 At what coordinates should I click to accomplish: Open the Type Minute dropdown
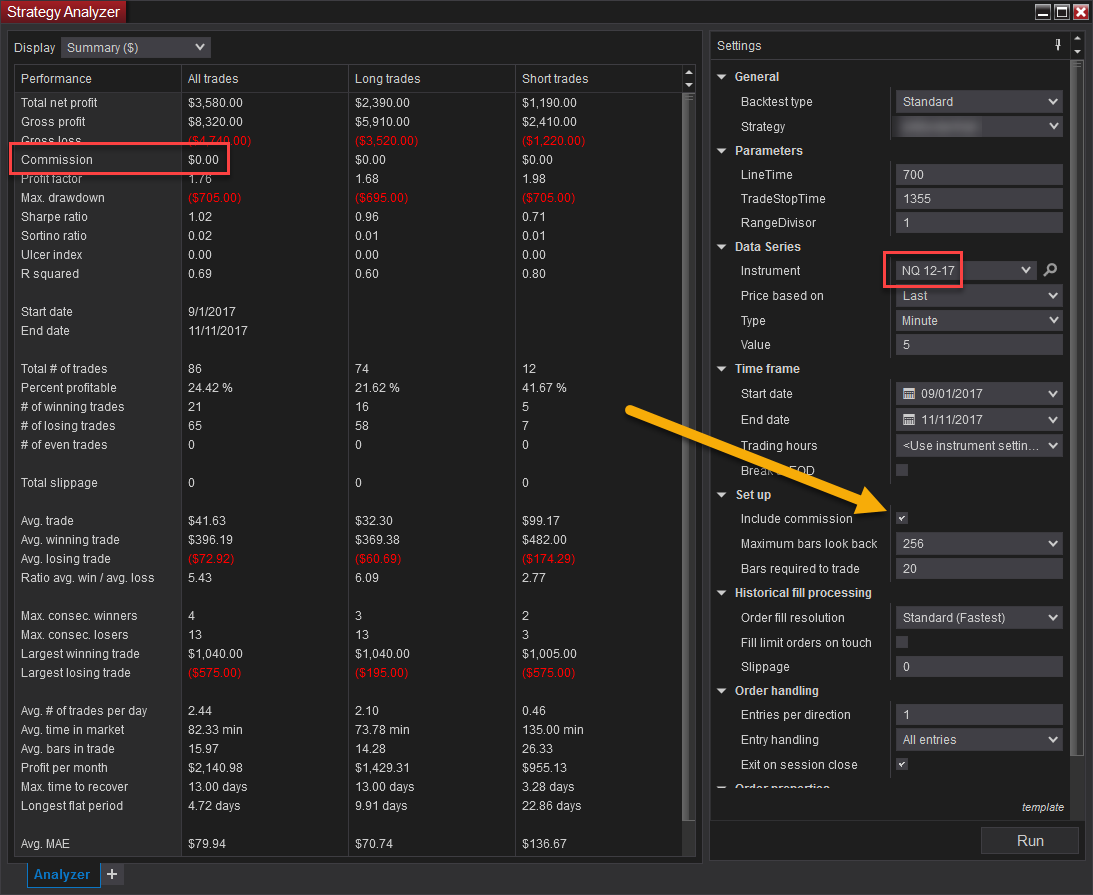[x=979, y=321]
